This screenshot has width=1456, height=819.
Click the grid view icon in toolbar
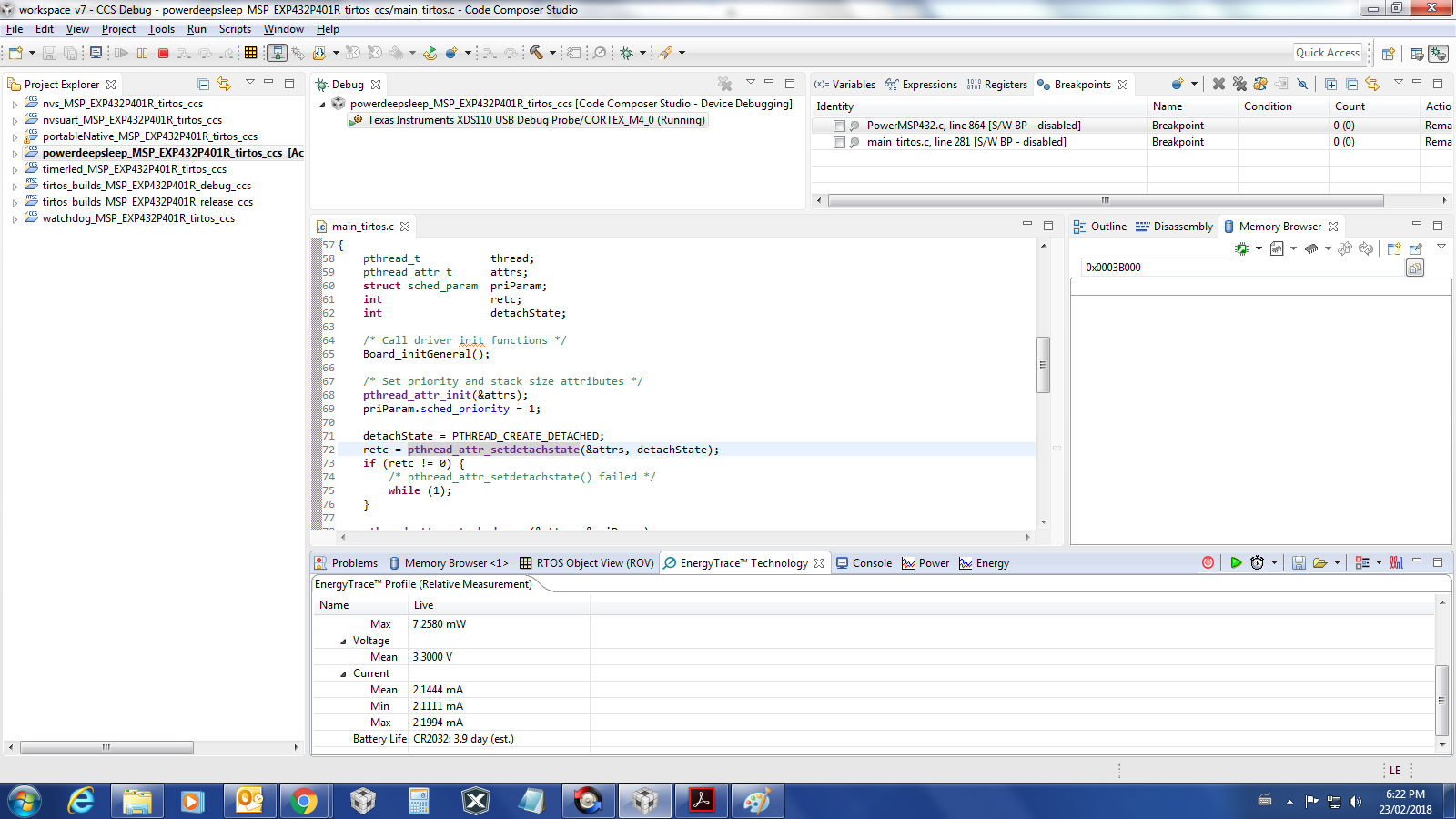pos(251,53)
